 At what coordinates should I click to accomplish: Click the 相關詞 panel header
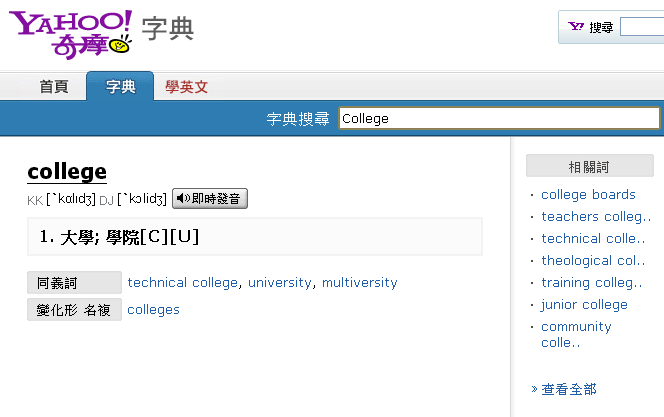click(x=589, y=166)
